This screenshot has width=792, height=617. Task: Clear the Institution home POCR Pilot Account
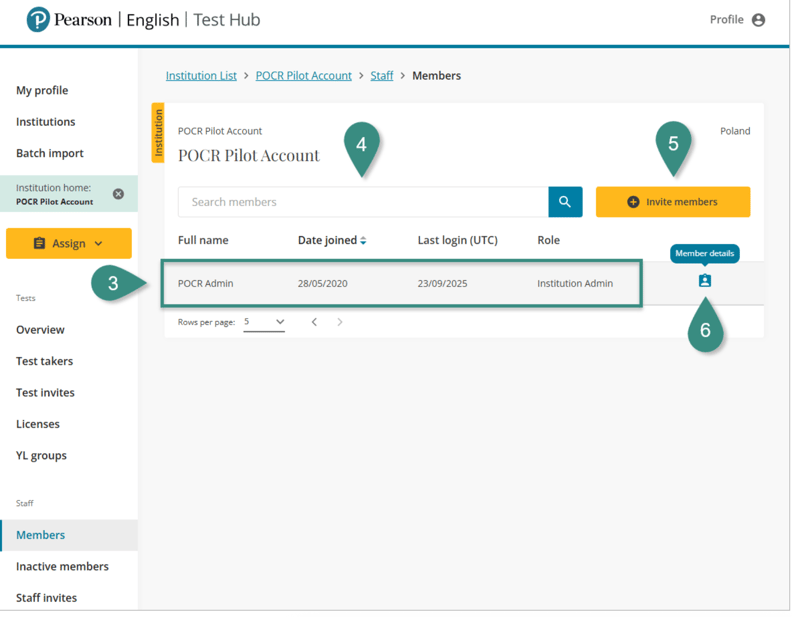tap(118, 194)
